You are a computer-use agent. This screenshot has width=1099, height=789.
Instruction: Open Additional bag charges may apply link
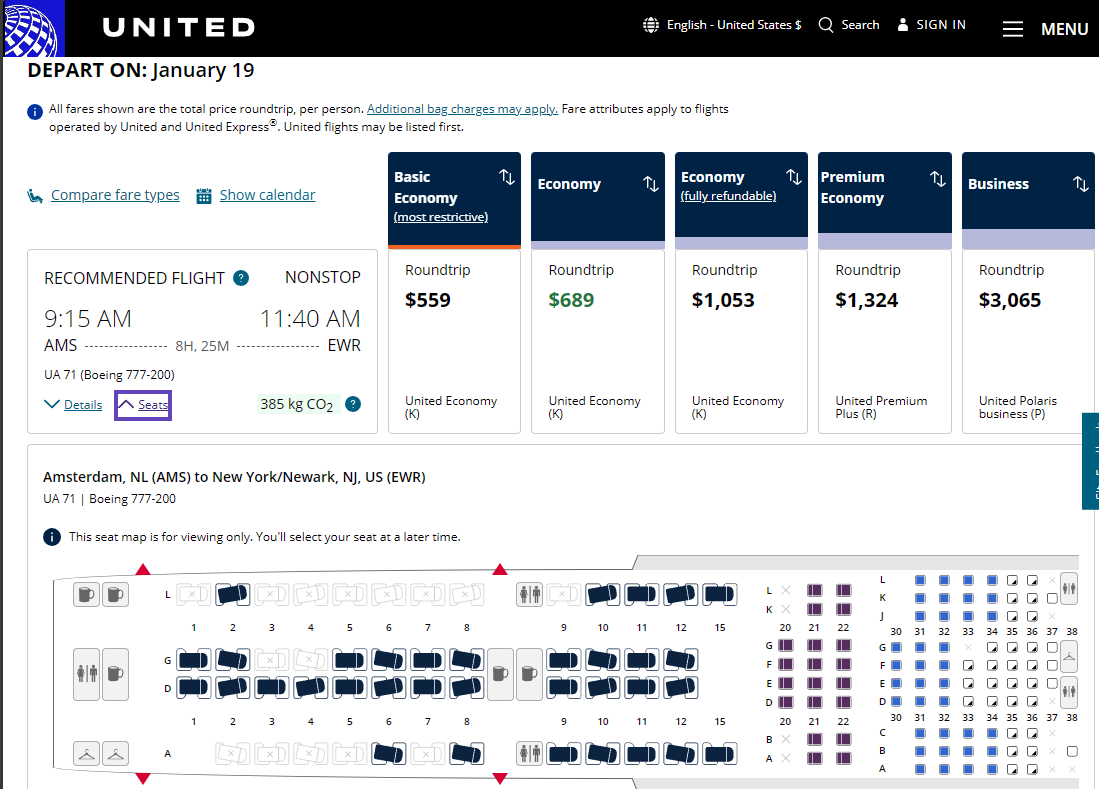pos(462,109)
